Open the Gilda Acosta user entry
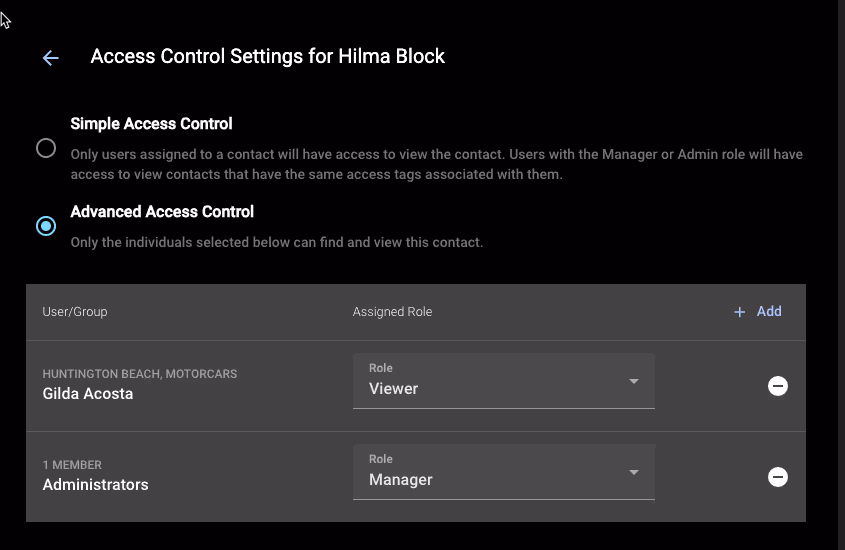Image resolution: width=845 pixels, height=550 pixels. (x=88, y=394)
